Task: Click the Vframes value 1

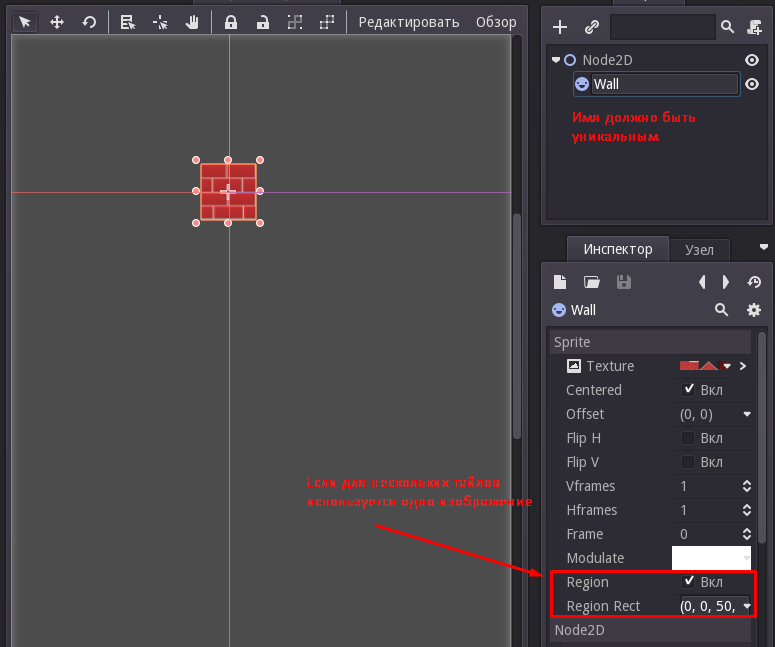Action: [684, 486]
